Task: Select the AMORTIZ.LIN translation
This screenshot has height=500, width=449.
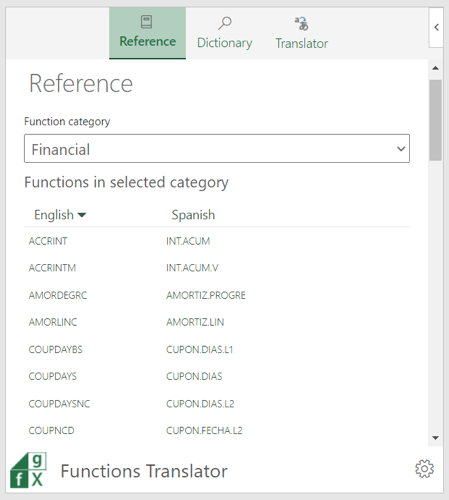Action: coord(195,322)
